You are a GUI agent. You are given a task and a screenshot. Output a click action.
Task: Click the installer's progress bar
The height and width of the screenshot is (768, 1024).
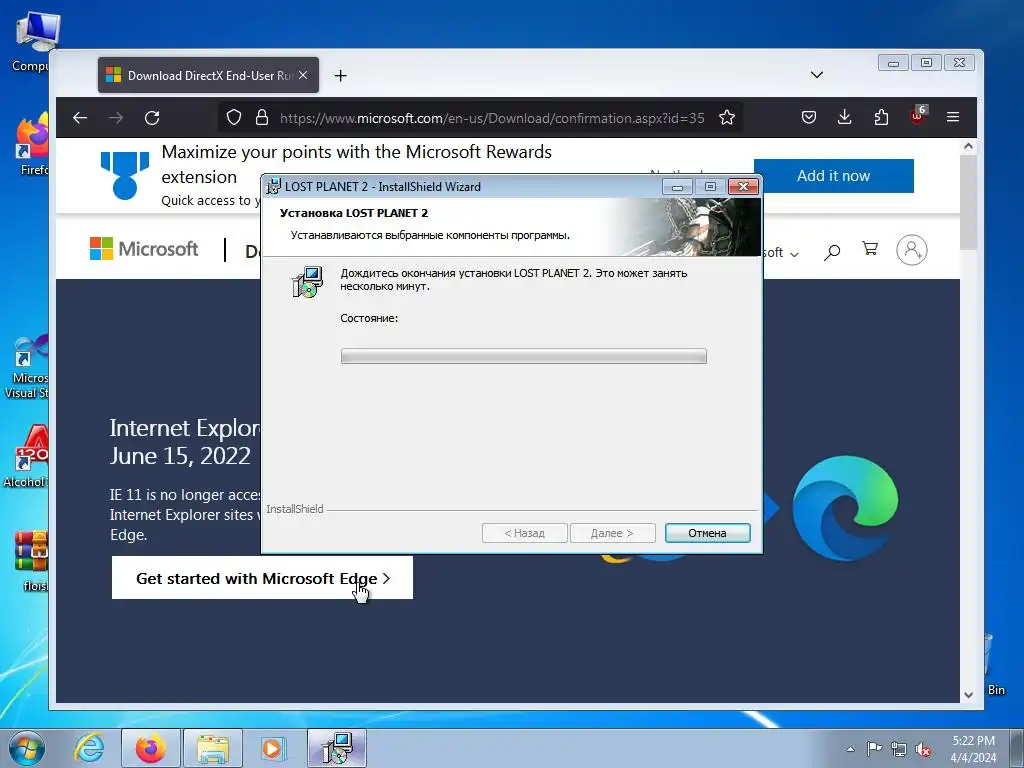523,356
